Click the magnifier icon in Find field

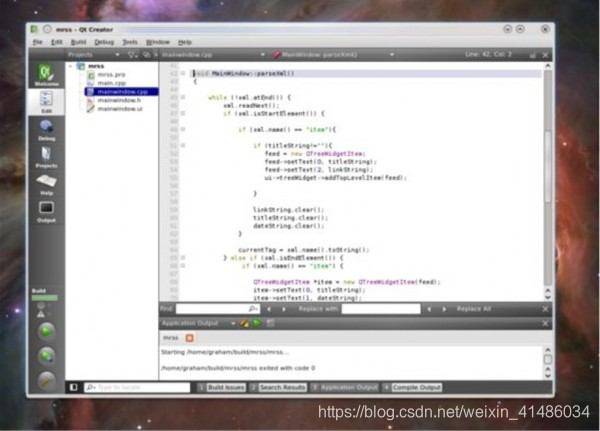pyautogui.click(x=253, y=309)
